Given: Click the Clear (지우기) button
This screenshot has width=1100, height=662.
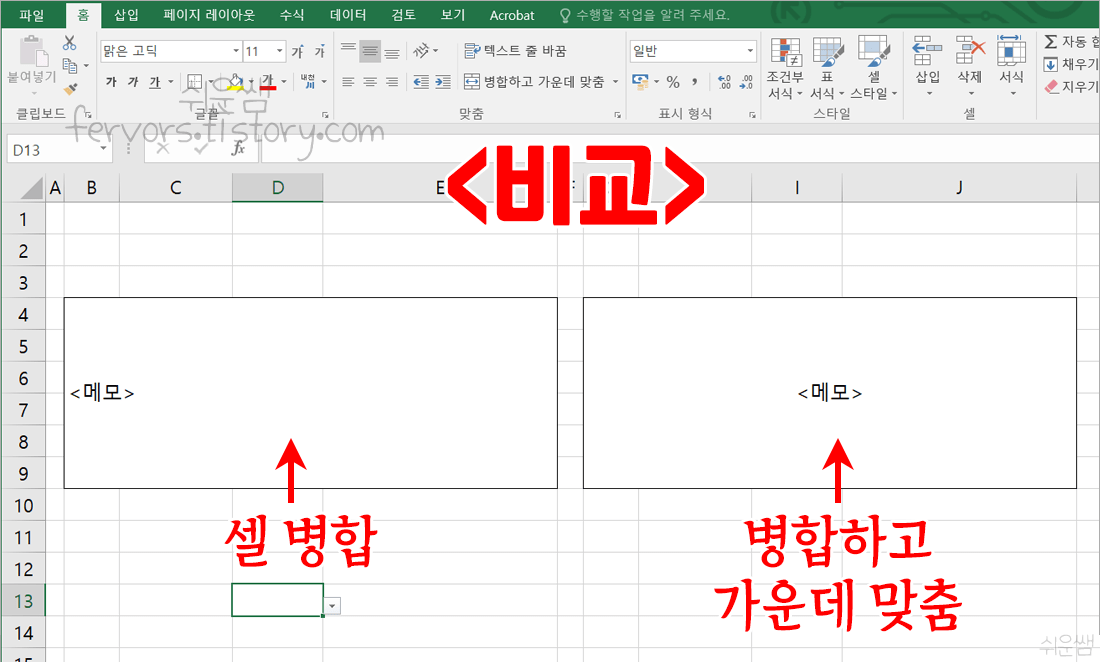Looking at the screenshot, I should point(1071,86).
